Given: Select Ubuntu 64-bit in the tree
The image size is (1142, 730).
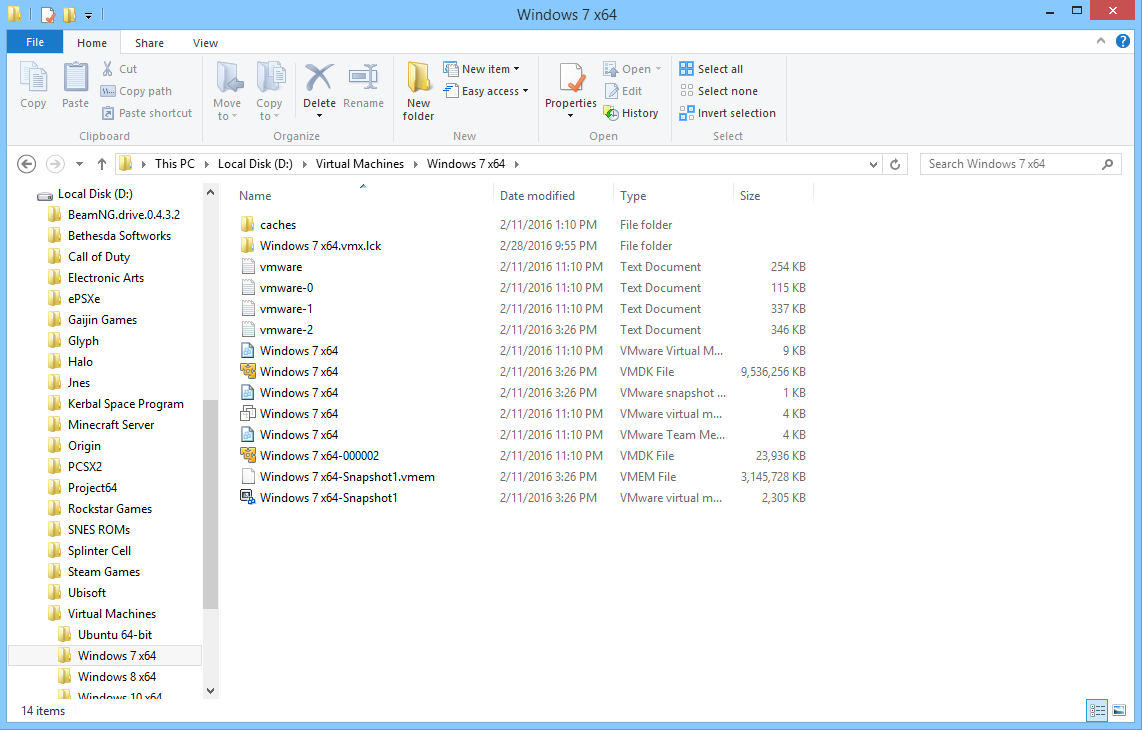Looking at the screenshot, I should pos(114,635).
